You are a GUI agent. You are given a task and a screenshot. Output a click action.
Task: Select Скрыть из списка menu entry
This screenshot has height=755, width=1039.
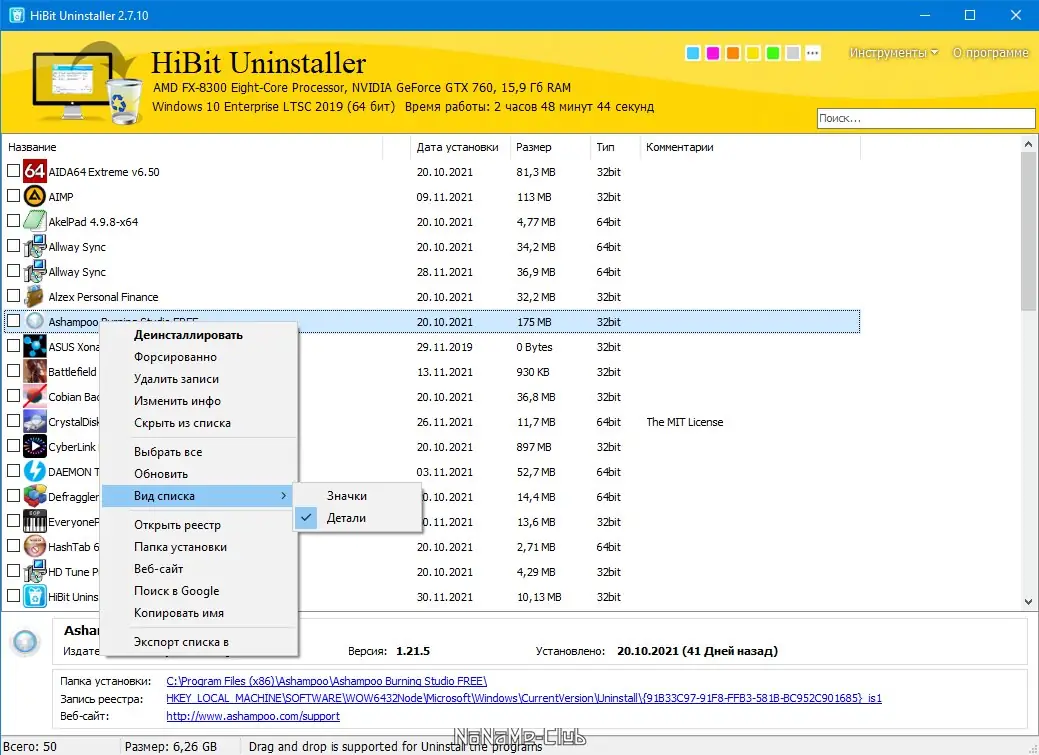tap(182, 423)
